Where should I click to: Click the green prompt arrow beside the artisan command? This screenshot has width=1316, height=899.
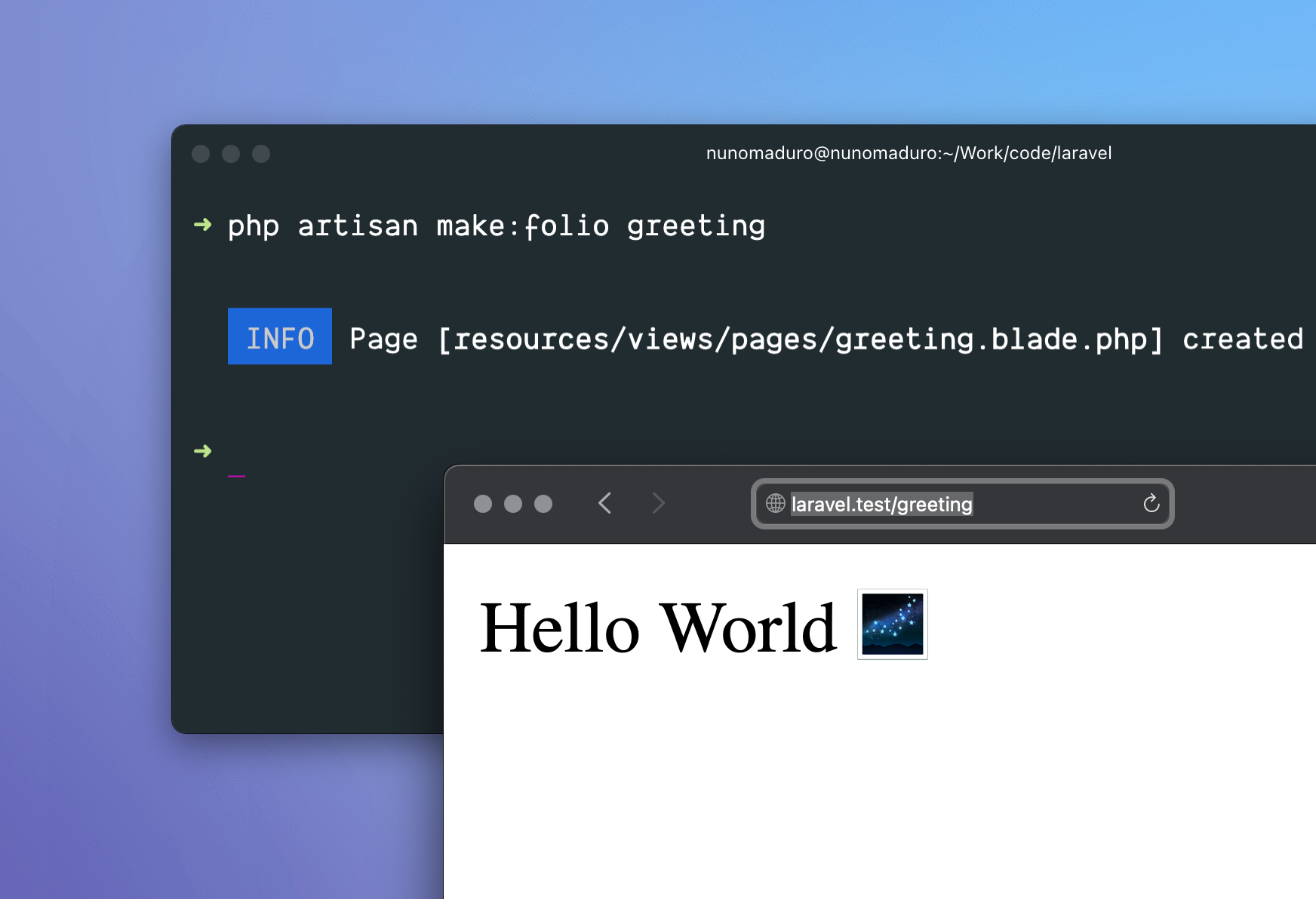(203, 226)
